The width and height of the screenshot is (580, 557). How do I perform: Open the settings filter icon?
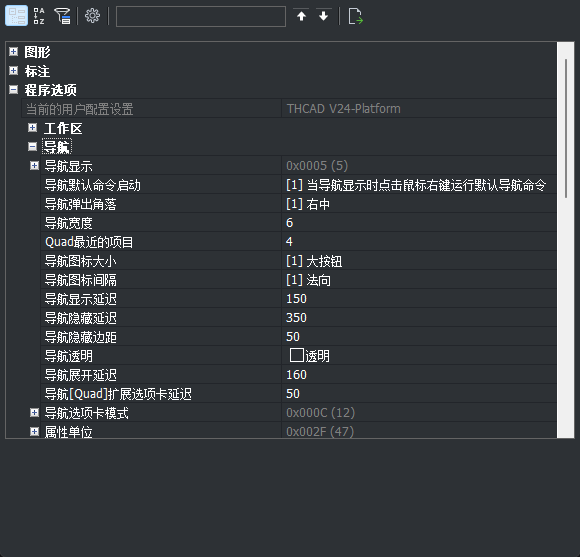click(62, 16)
